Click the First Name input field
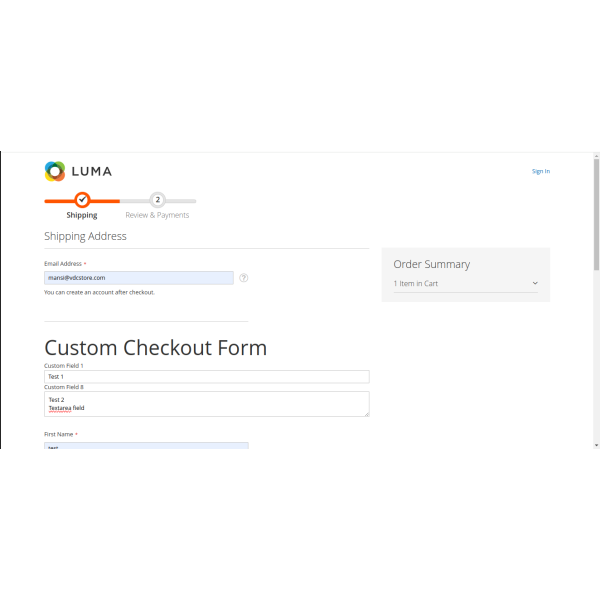 (146, 446)
